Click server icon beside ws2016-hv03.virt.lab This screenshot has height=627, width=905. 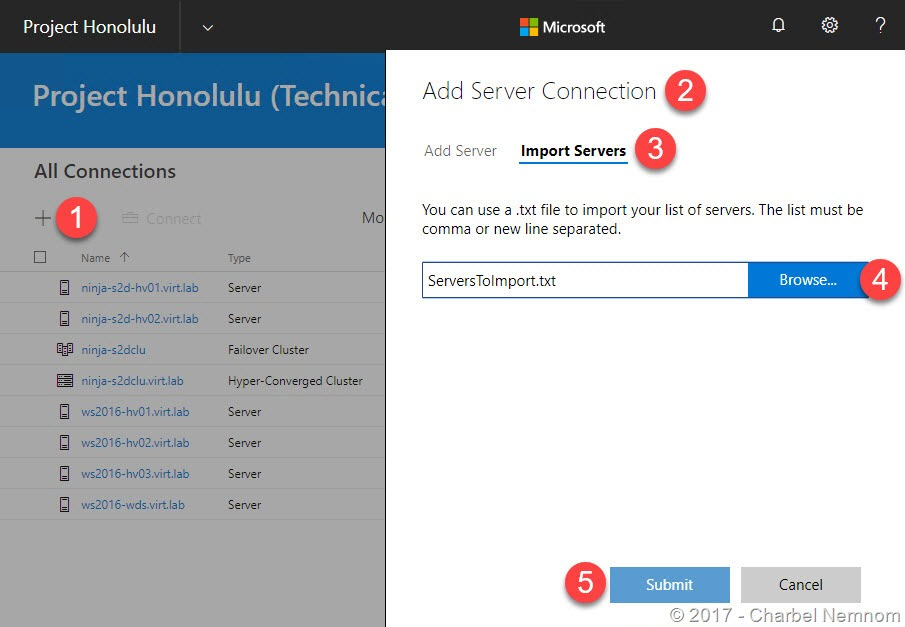(x=65, y=473)
